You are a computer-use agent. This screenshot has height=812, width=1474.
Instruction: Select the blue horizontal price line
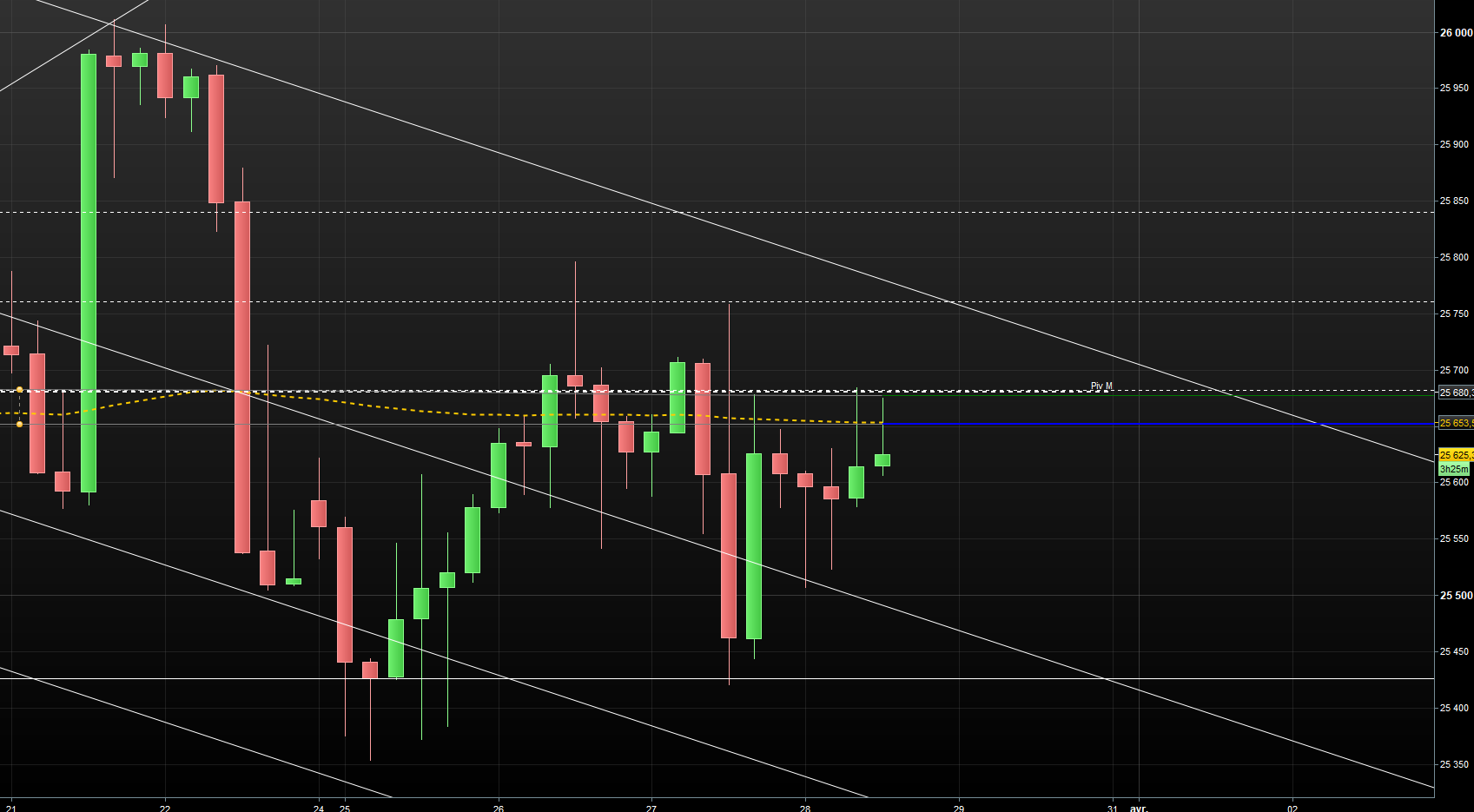pyautogui.click(x=1158, y=424)
